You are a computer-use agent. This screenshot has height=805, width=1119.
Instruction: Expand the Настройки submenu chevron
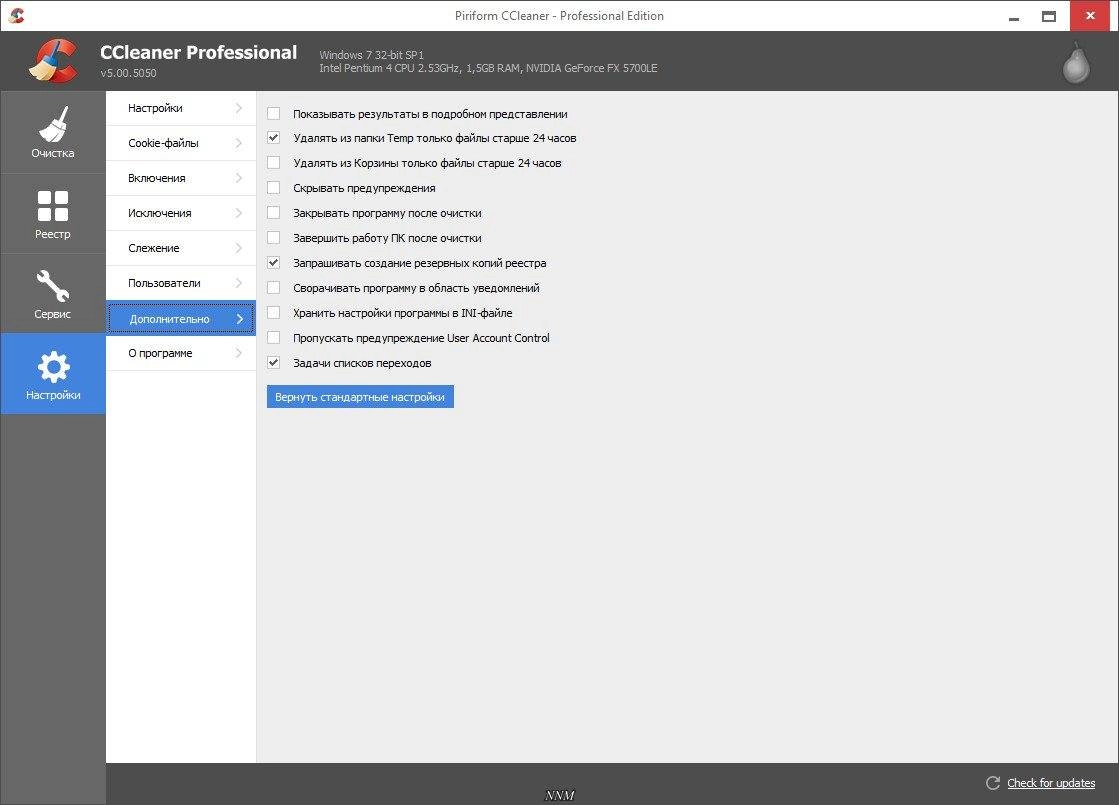(239, 108)
